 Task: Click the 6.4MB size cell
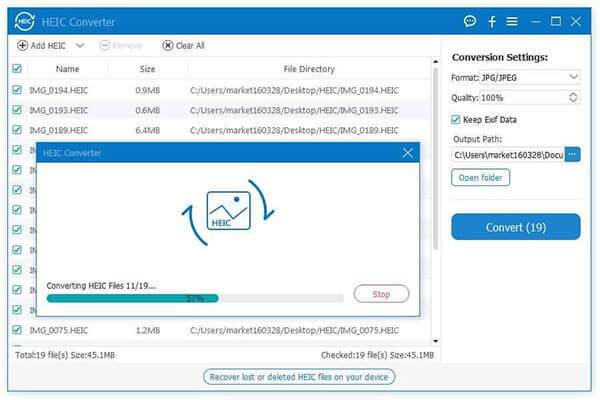tap(147, 130)
